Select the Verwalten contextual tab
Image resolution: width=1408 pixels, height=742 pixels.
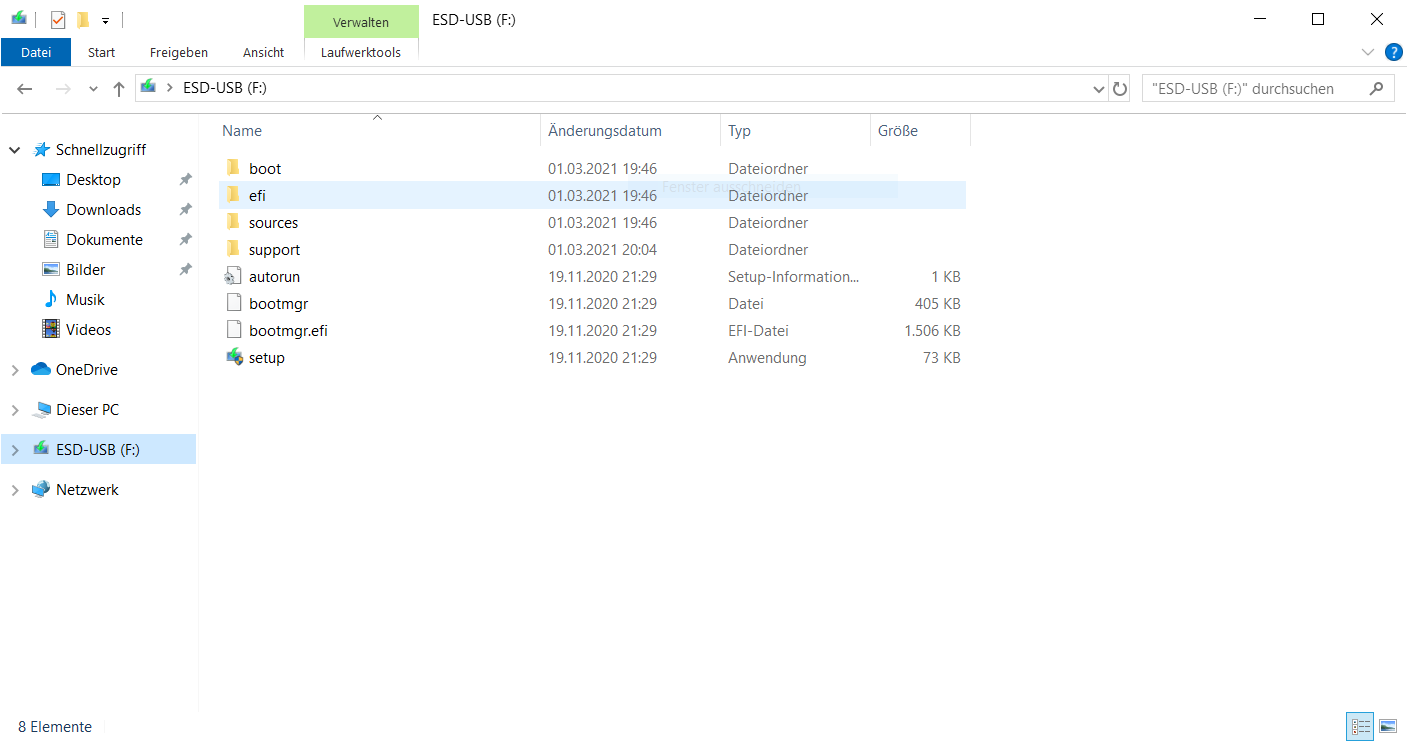point(361,22)
